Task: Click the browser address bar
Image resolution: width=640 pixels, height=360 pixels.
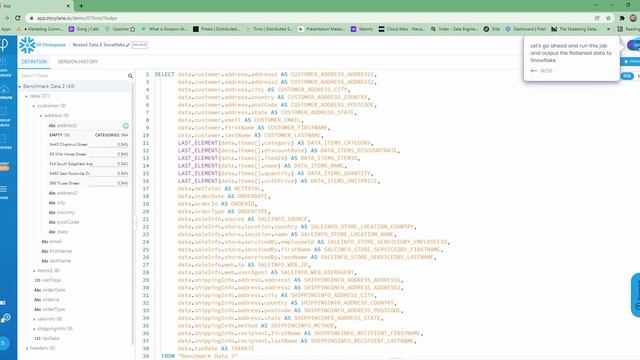Action: pos(310,18)
